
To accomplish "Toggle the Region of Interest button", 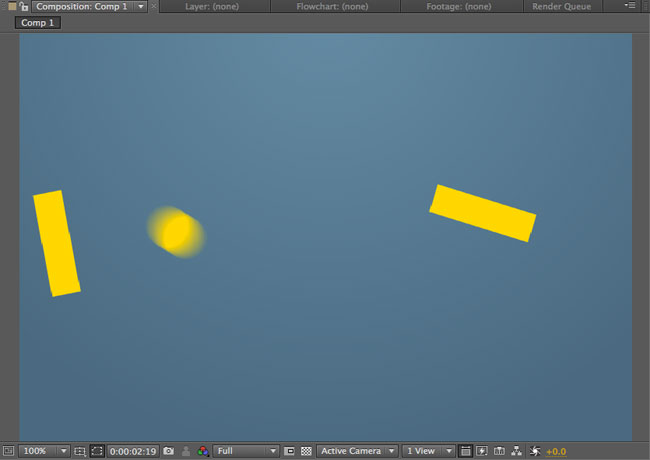I will pyautogui.click(x=289, y=451).
